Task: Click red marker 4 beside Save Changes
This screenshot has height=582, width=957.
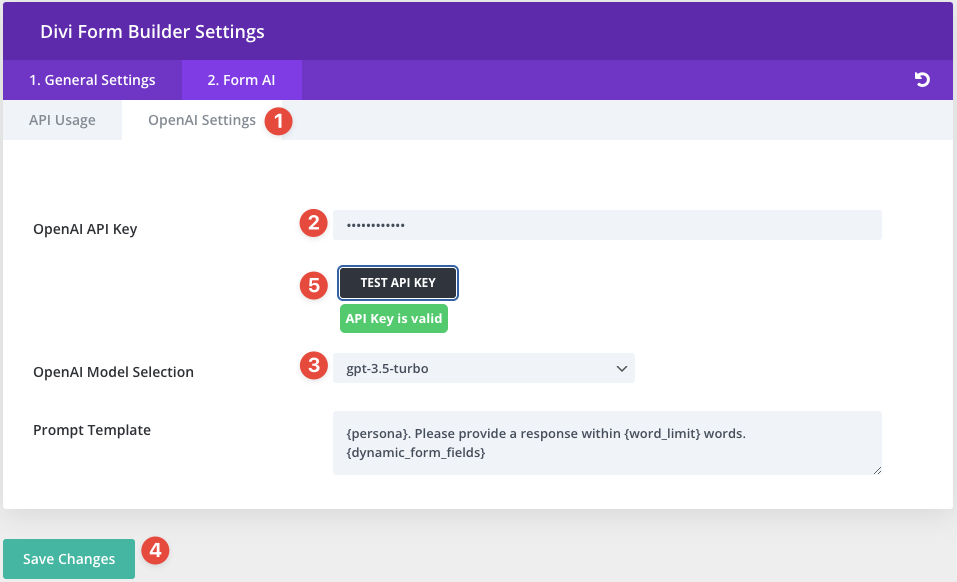Action: click(x=155, y=550)
